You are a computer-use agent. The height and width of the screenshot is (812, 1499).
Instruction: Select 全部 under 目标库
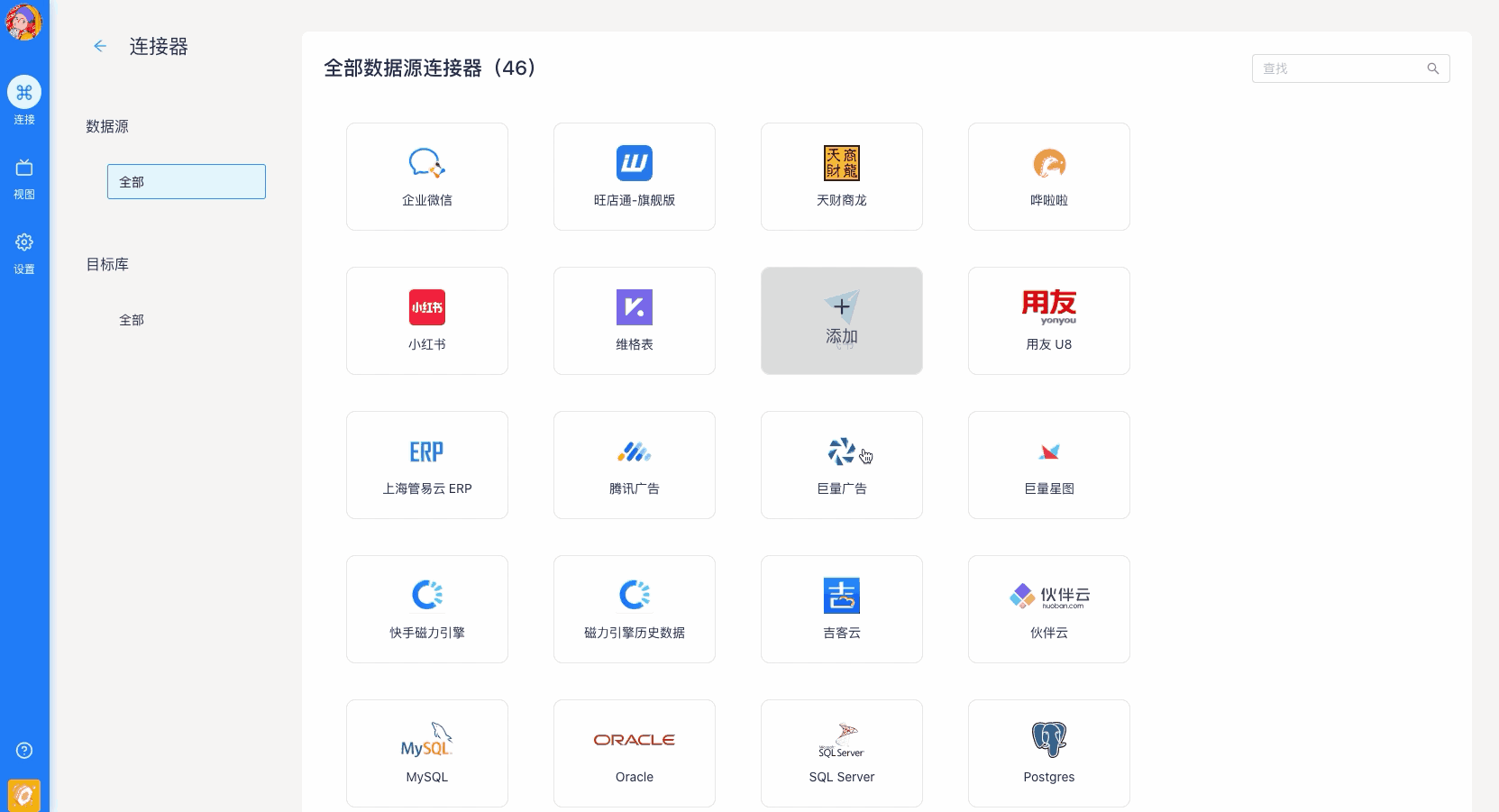(x=132, y=320)
